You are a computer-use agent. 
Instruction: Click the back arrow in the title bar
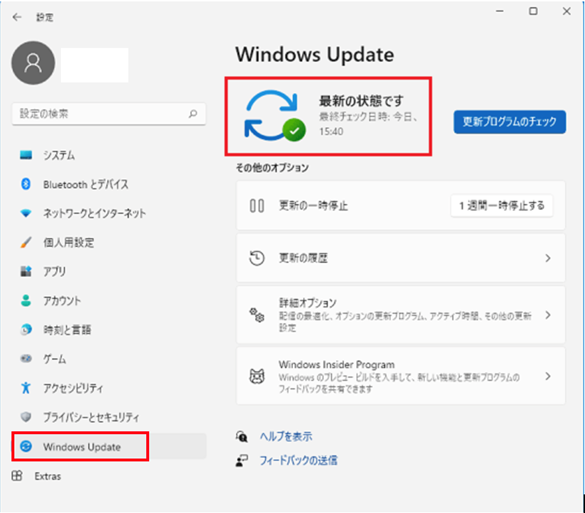(x=17, y=17)
